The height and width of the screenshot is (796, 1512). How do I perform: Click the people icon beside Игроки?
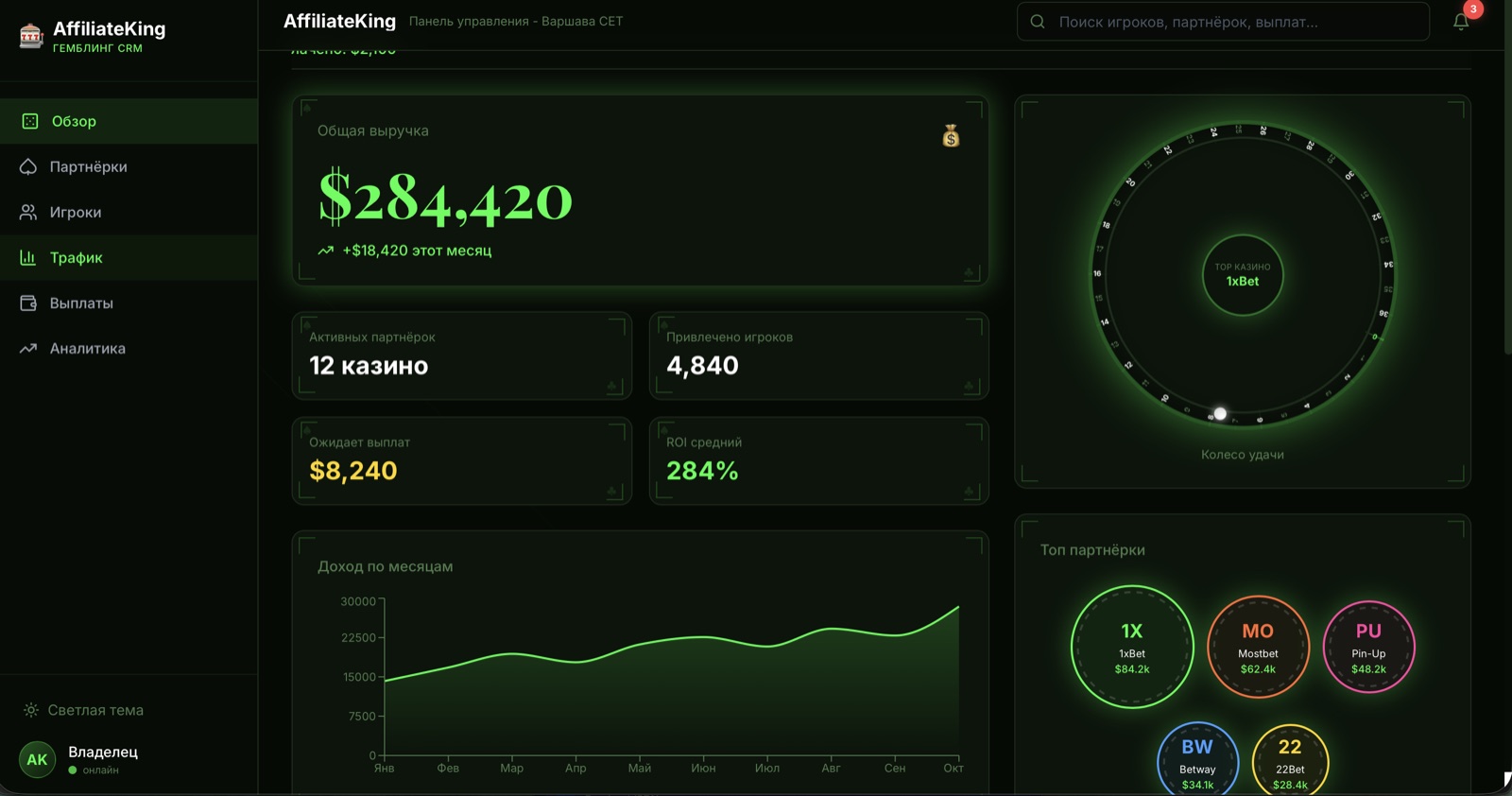coord(28,212)
